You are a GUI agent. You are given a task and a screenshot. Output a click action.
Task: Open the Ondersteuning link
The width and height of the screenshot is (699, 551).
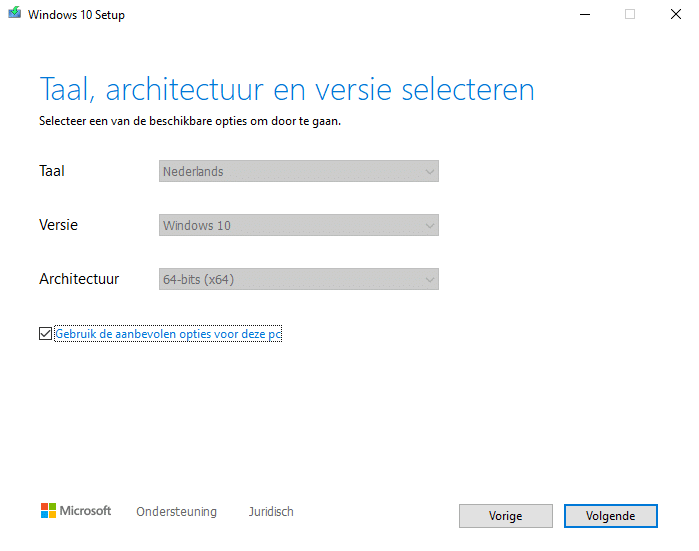pyautogui.click(x=177, y=512)
